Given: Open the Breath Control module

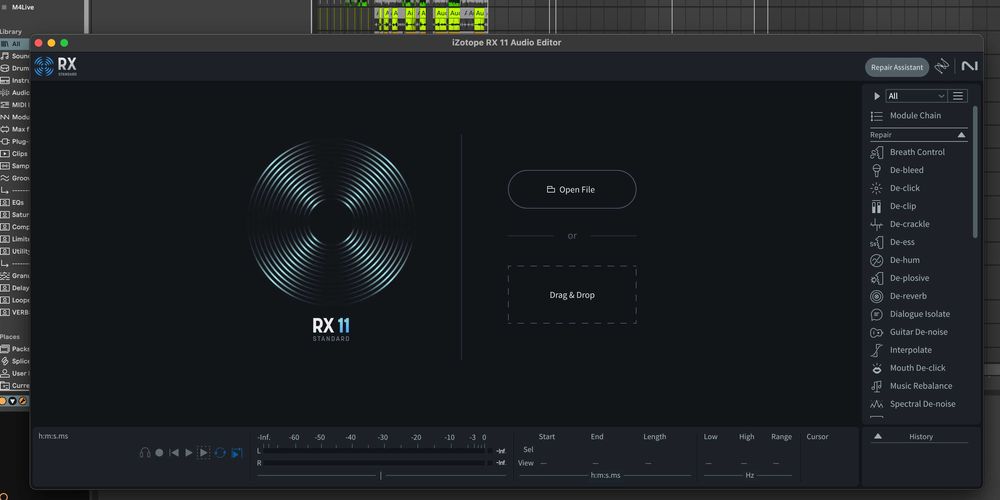Looking at the screenshot, I should (x=916, y=152).
